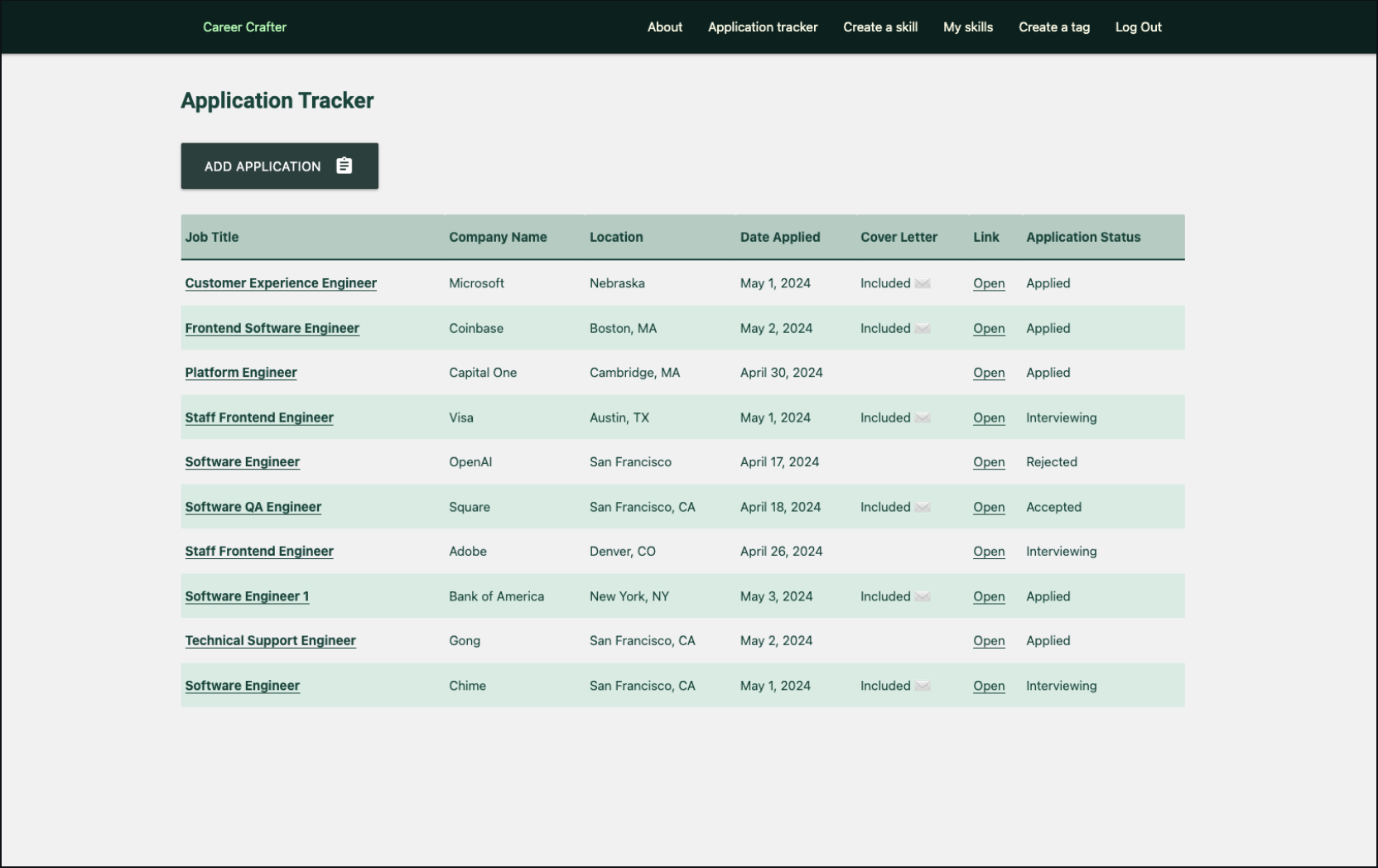Image resolution: width=1378 pixels, height=868 pixels.
Task: Open Application tracker in the navbar
Action: (x=762, y=27)
